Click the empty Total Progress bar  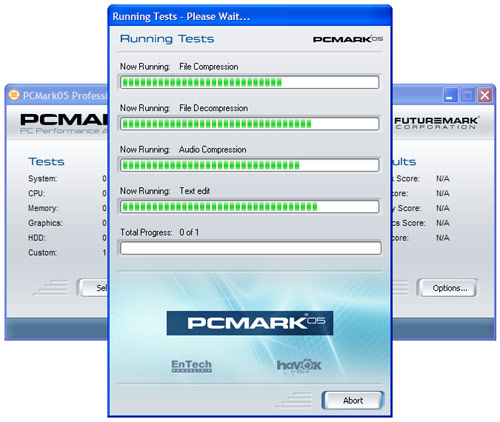tap(250, 248)
